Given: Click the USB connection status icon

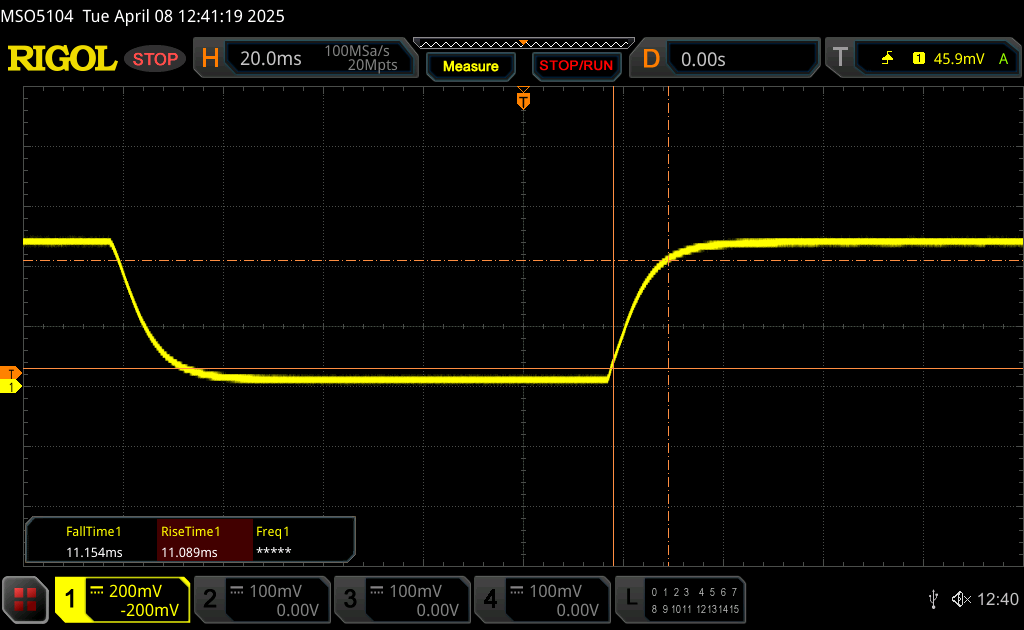Looking at the screenshot, I should tap(933, 599).
